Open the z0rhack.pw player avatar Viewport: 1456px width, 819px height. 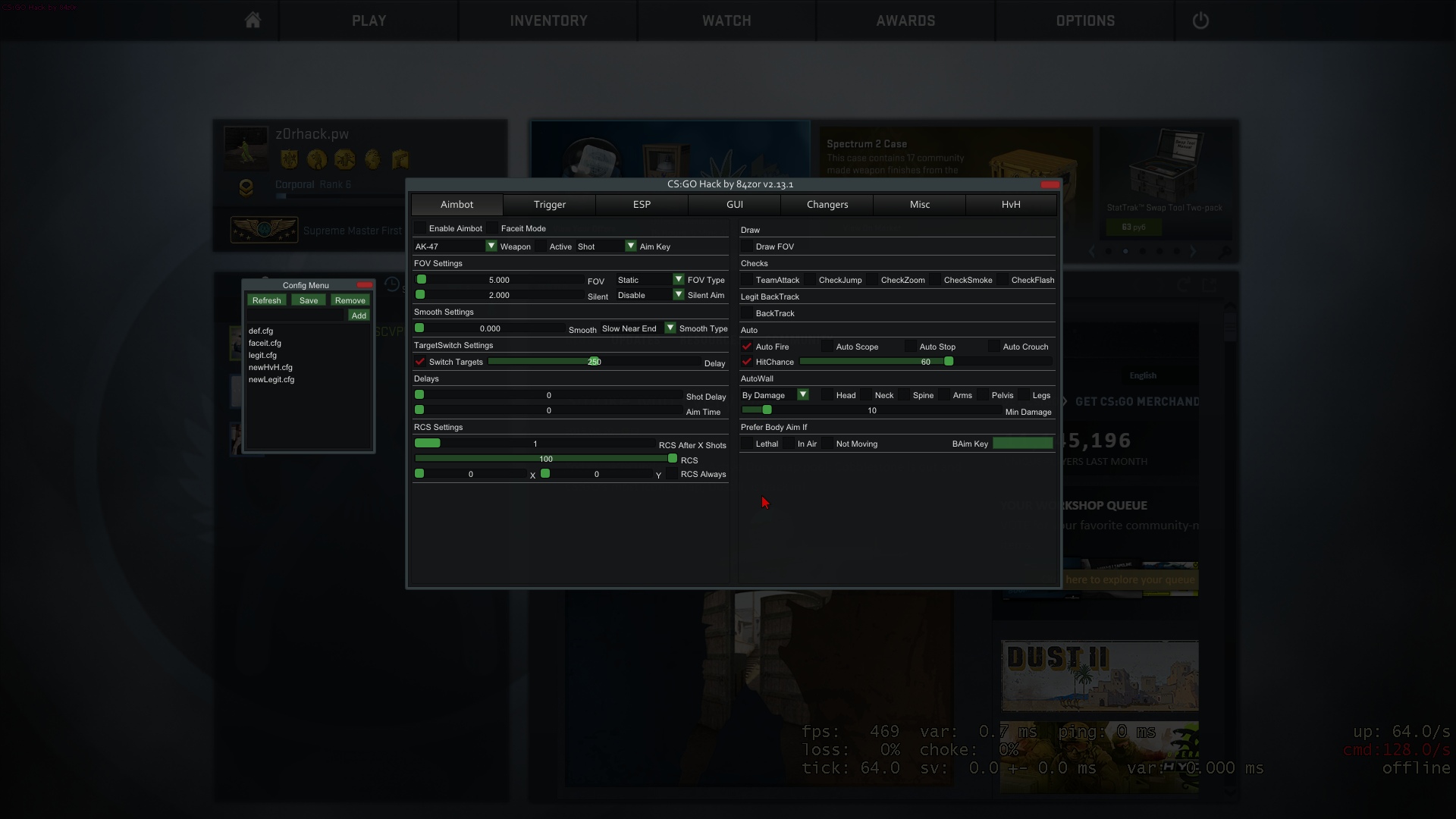click(x=246, y=148)
